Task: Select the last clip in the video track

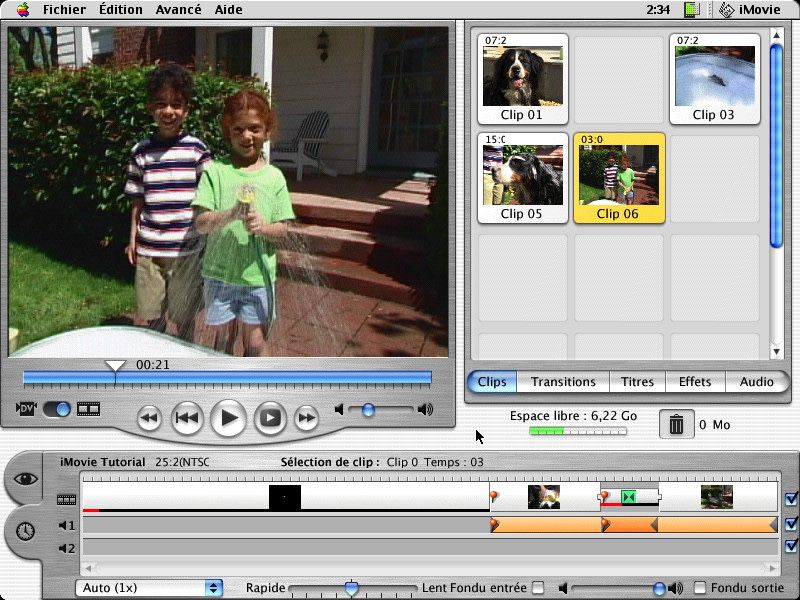Action: [x=717, y=497]
